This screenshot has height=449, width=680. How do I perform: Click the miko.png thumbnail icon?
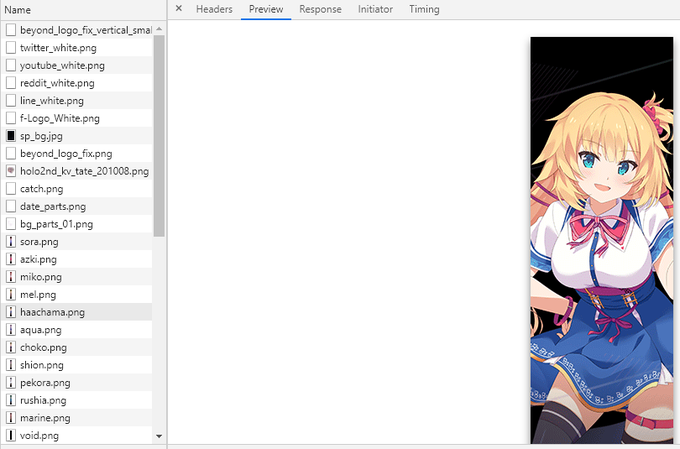click(x=11, y=277)
